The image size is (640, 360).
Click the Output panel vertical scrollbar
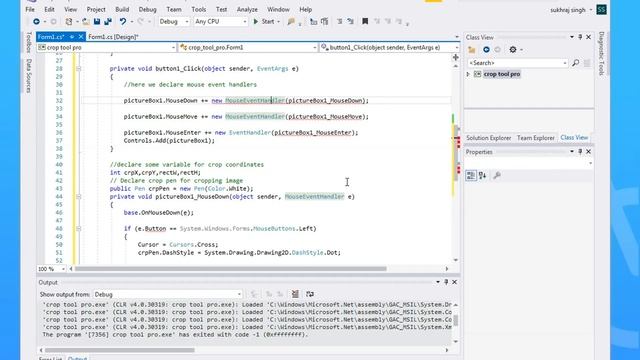[456, 321]
